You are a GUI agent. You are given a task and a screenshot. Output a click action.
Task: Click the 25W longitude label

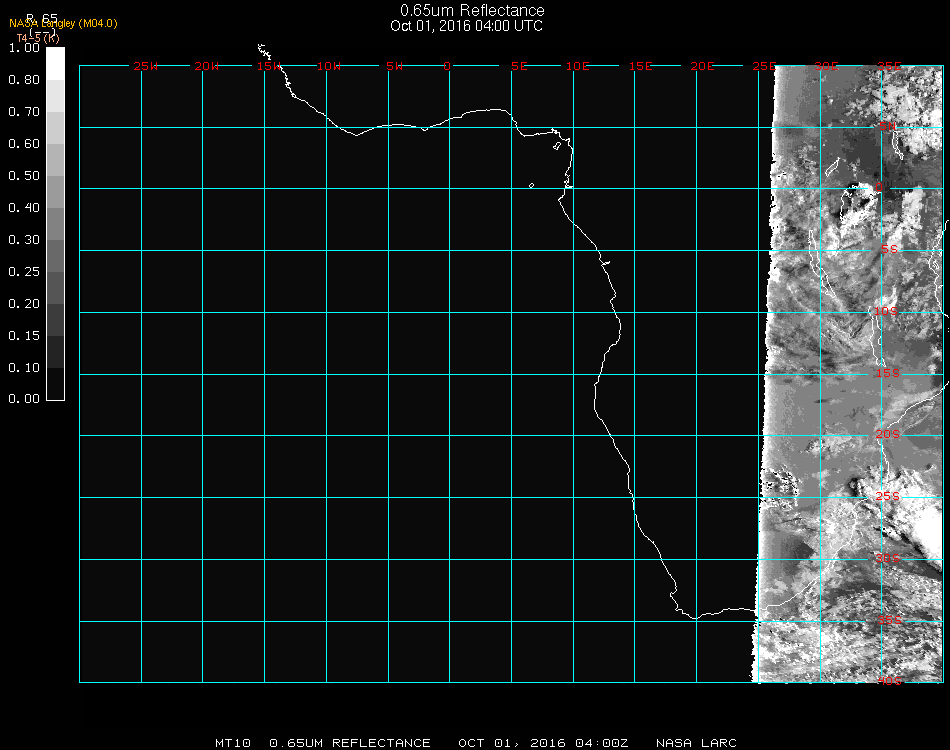pos(146,67)
